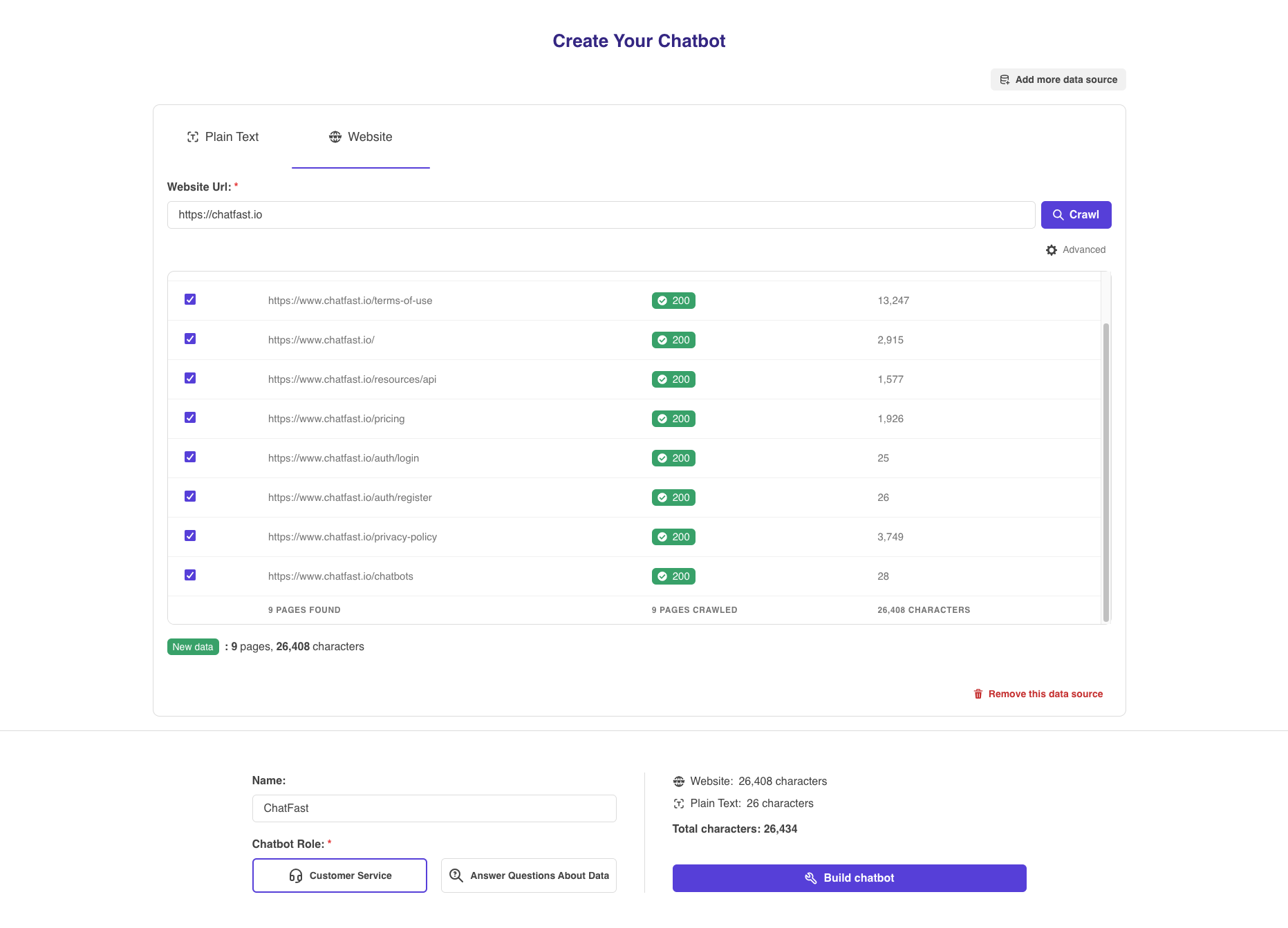Toggle the privacy-policy page checkbox

[190, 536]
